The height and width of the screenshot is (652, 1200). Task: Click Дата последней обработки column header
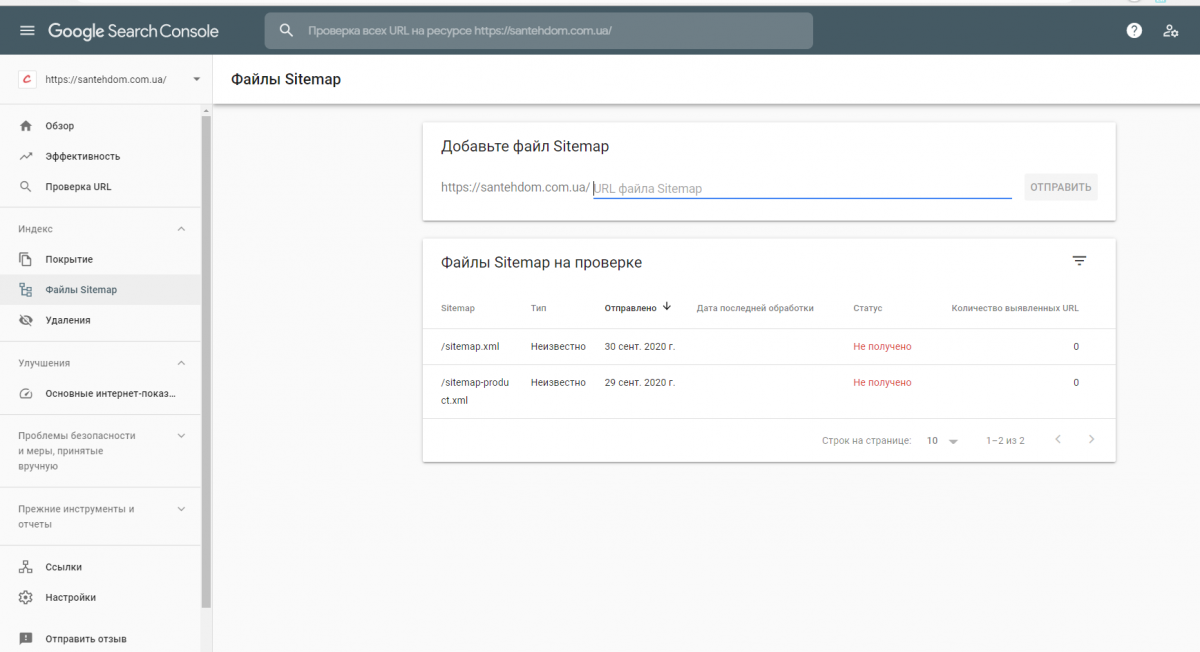755,308
